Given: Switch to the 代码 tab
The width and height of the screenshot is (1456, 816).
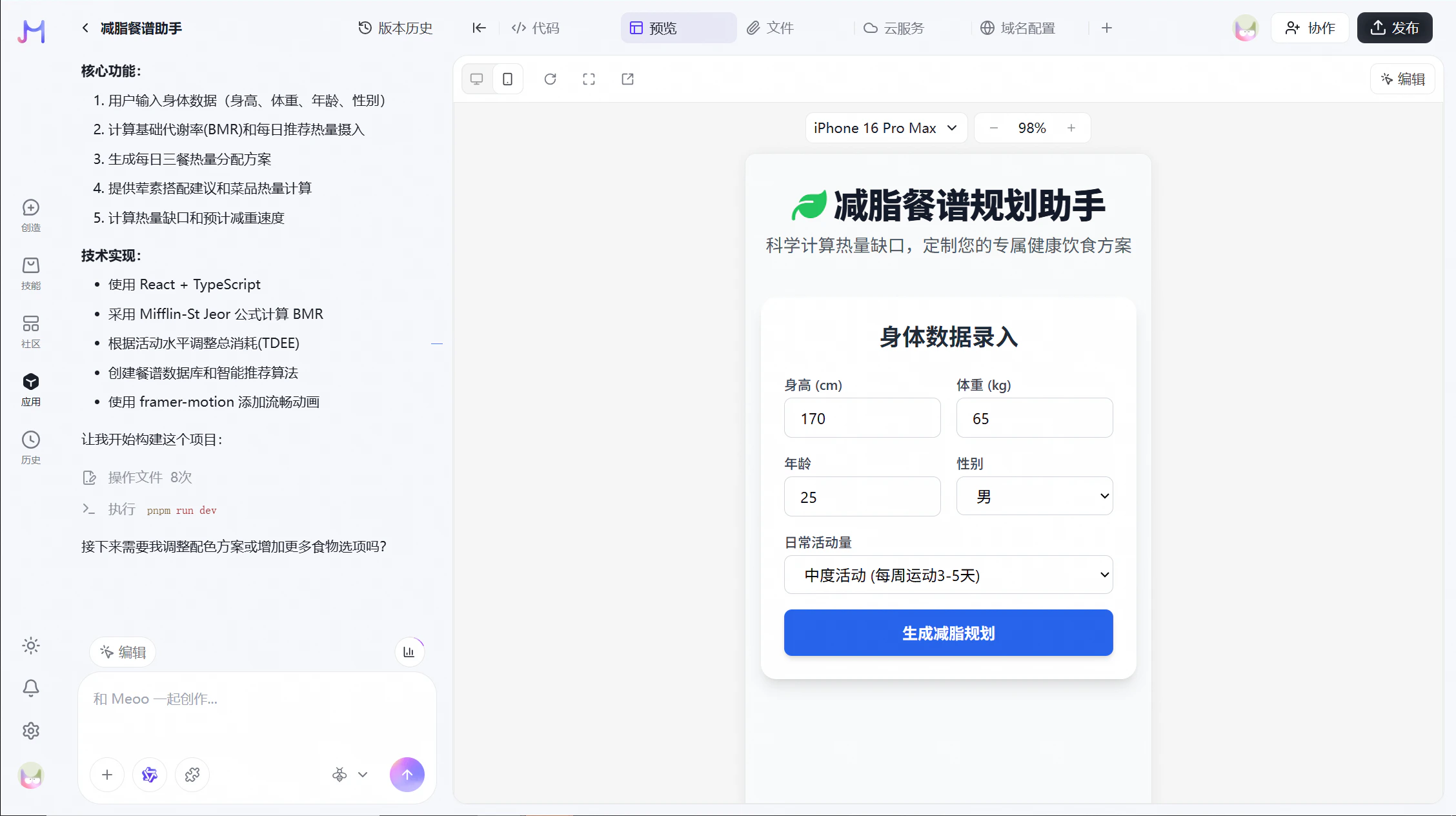Looking at the screenshot, I should tap(536, 28).
